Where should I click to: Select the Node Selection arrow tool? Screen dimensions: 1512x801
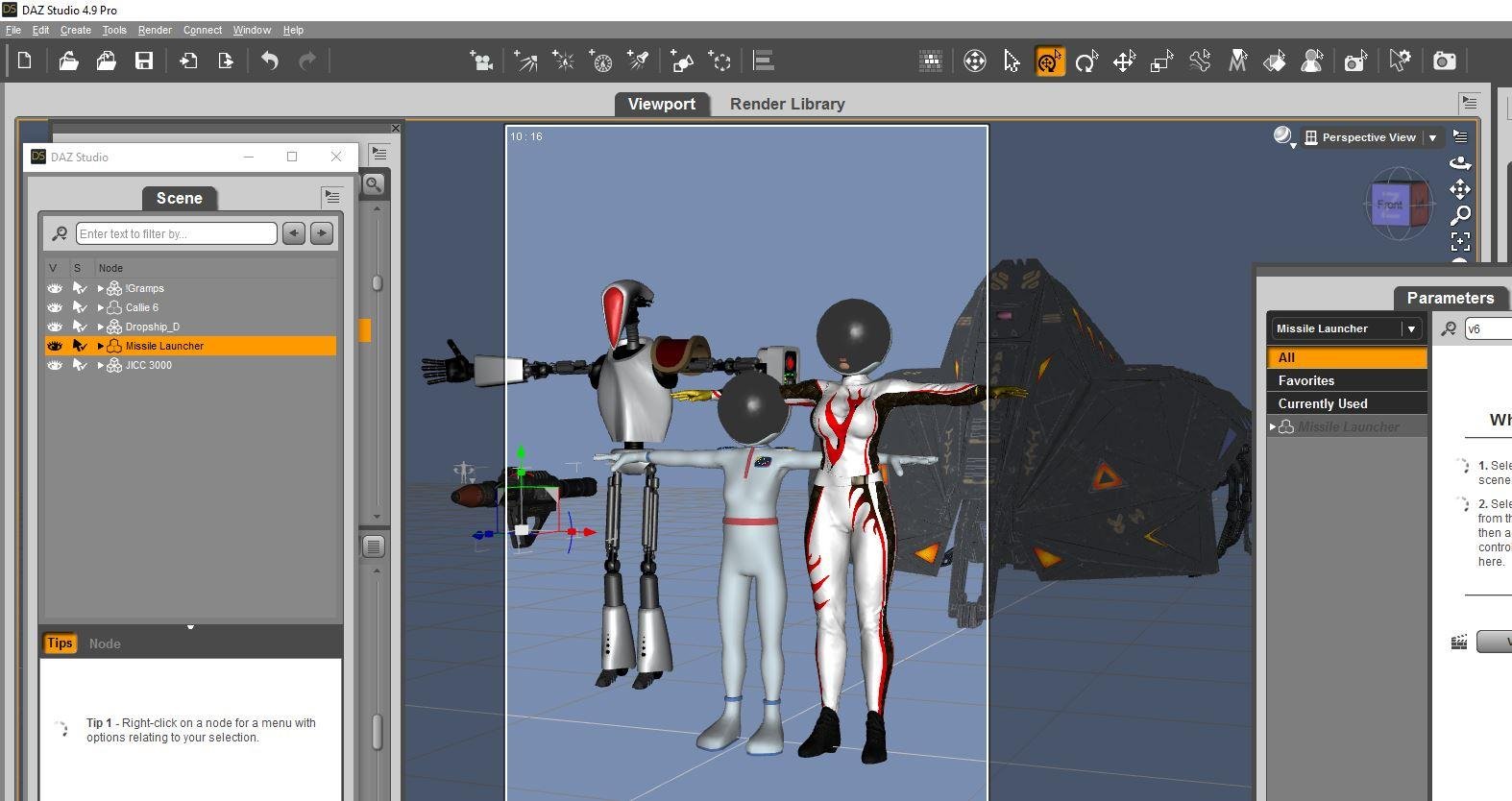point(1012,61)
